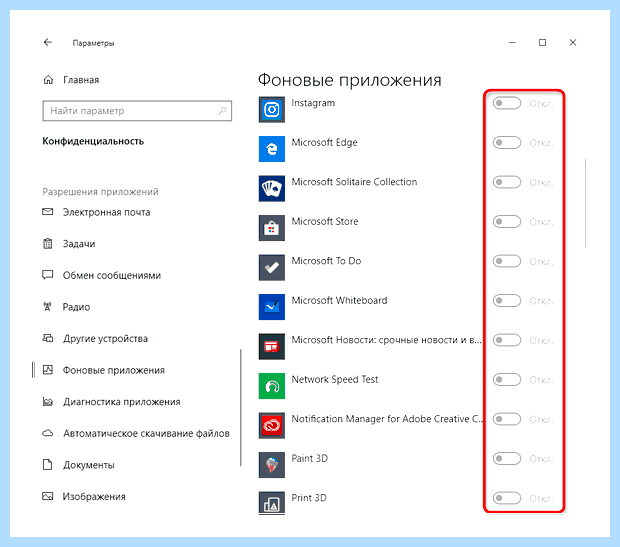The height and width of the screenshot is (547, 620).
Task: Click the Microsoft To Do checkmark icon
Action: click(272, 268)
